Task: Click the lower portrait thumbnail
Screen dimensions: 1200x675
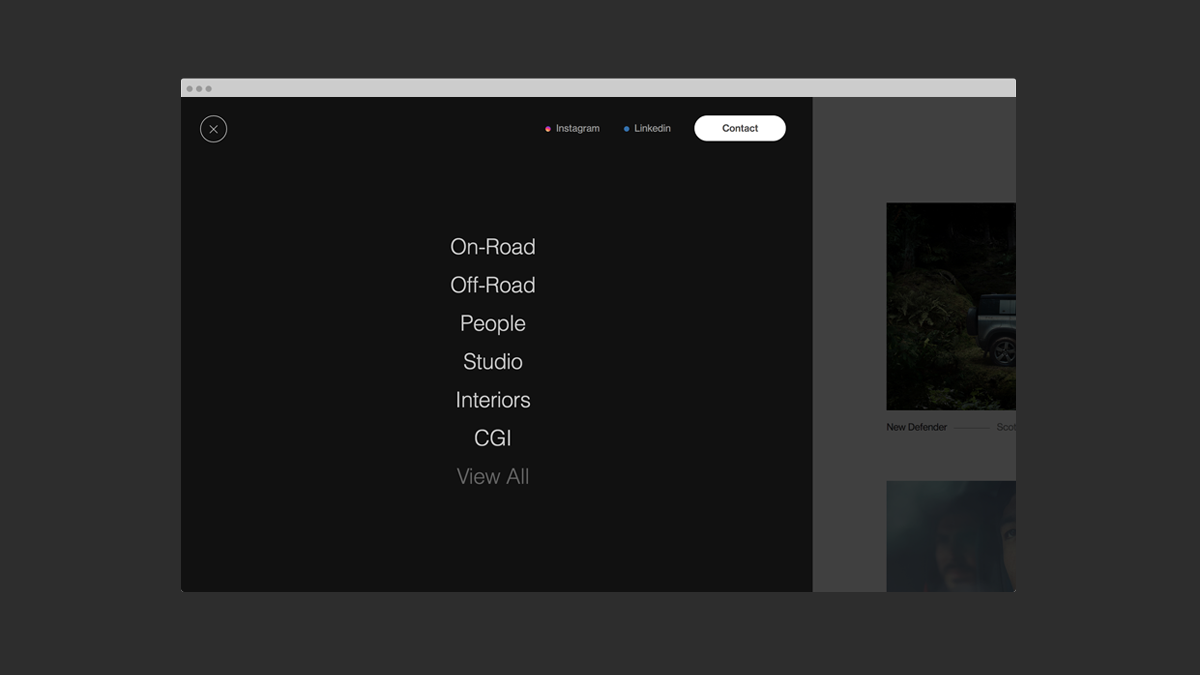Action: click(x=950, y=537)
